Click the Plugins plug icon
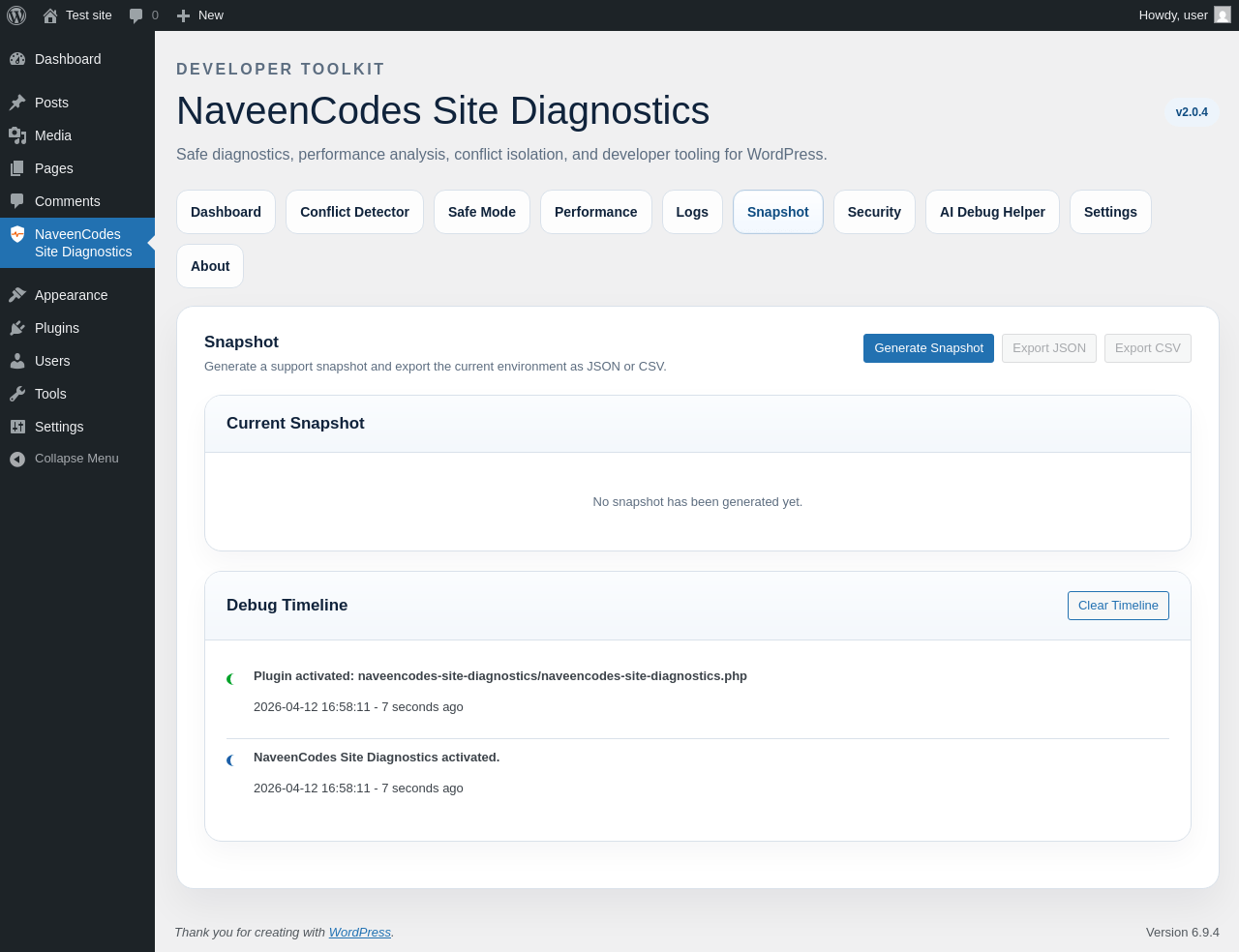1239x952 pixels. pyautogui.click(x=17, y=328)
